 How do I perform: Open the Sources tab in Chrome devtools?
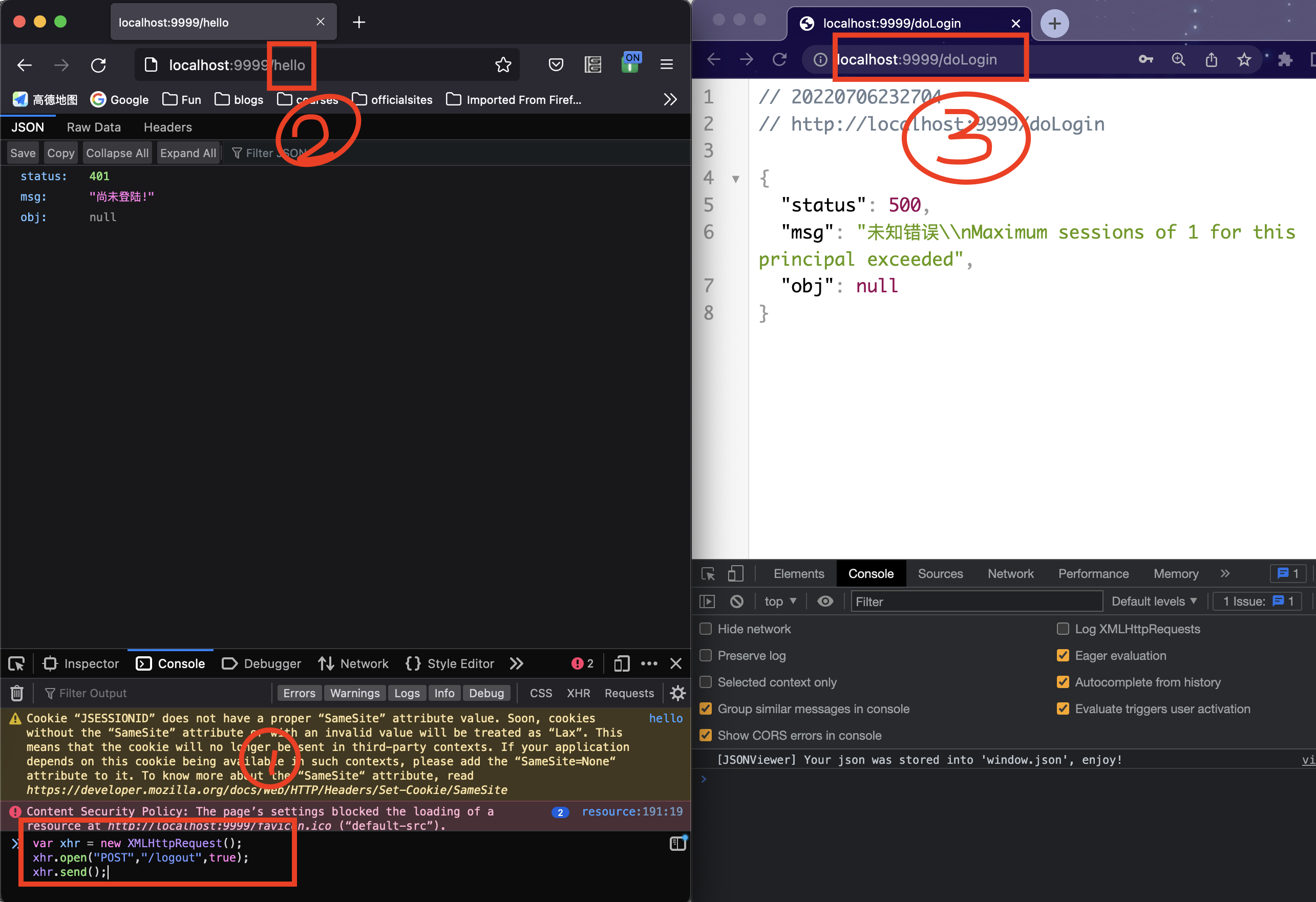[940, 573]
